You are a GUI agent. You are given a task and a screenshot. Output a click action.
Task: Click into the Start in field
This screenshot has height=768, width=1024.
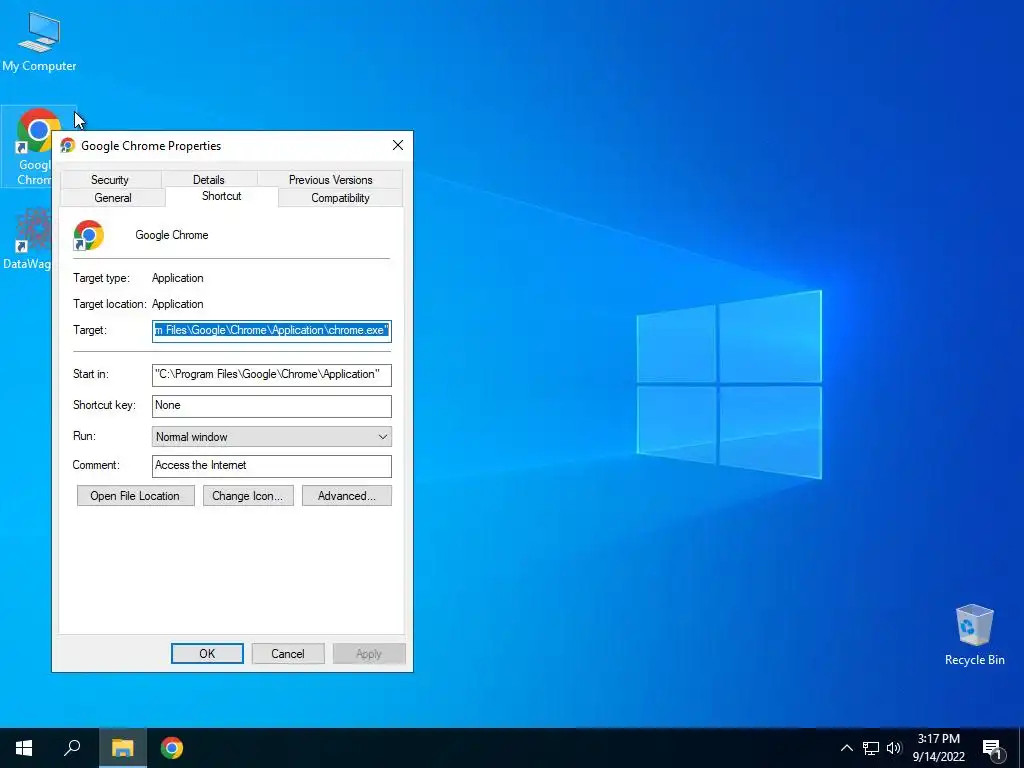tap(272, 374)
